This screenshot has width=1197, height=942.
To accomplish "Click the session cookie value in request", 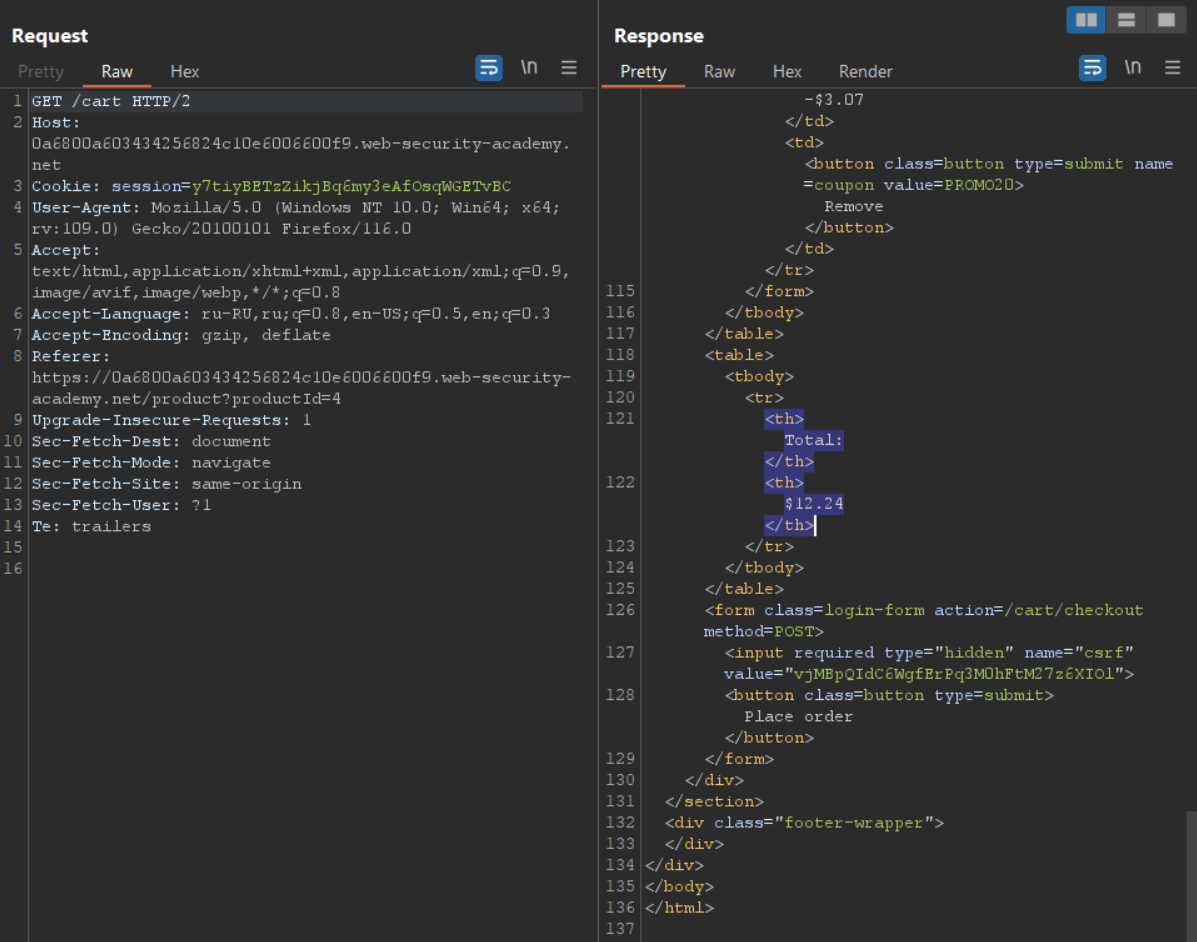I will click(351, 187).
